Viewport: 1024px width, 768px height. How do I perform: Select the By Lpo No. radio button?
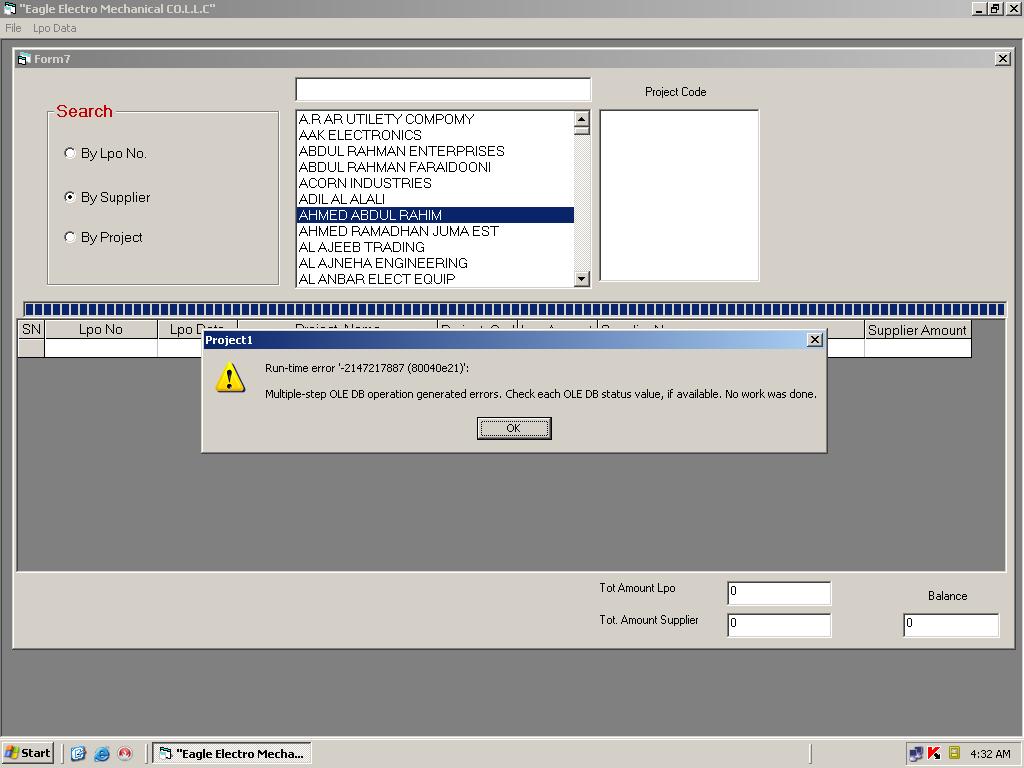pyautogui.click(x=70, y=153)
